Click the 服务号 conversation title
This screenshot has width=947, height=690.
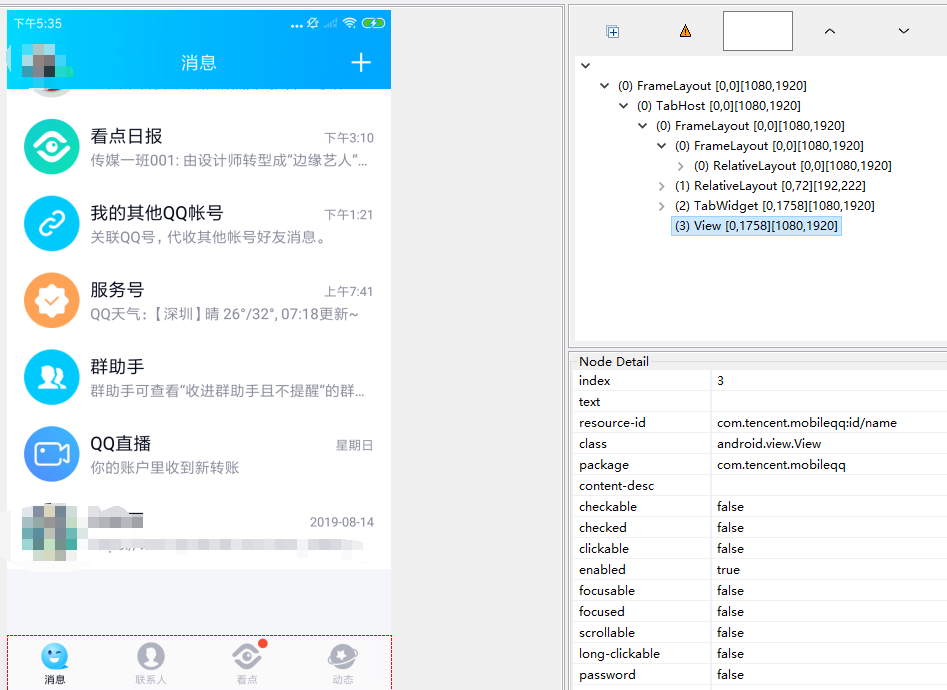click(x=117, y=289)
